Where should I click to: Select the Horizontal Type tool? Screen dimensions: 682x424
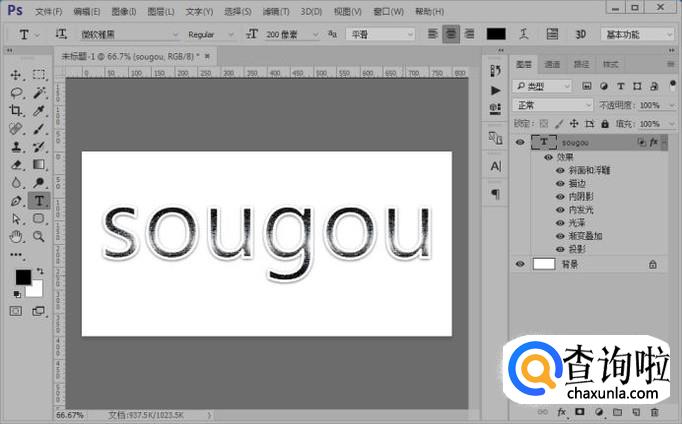(39, 200)
